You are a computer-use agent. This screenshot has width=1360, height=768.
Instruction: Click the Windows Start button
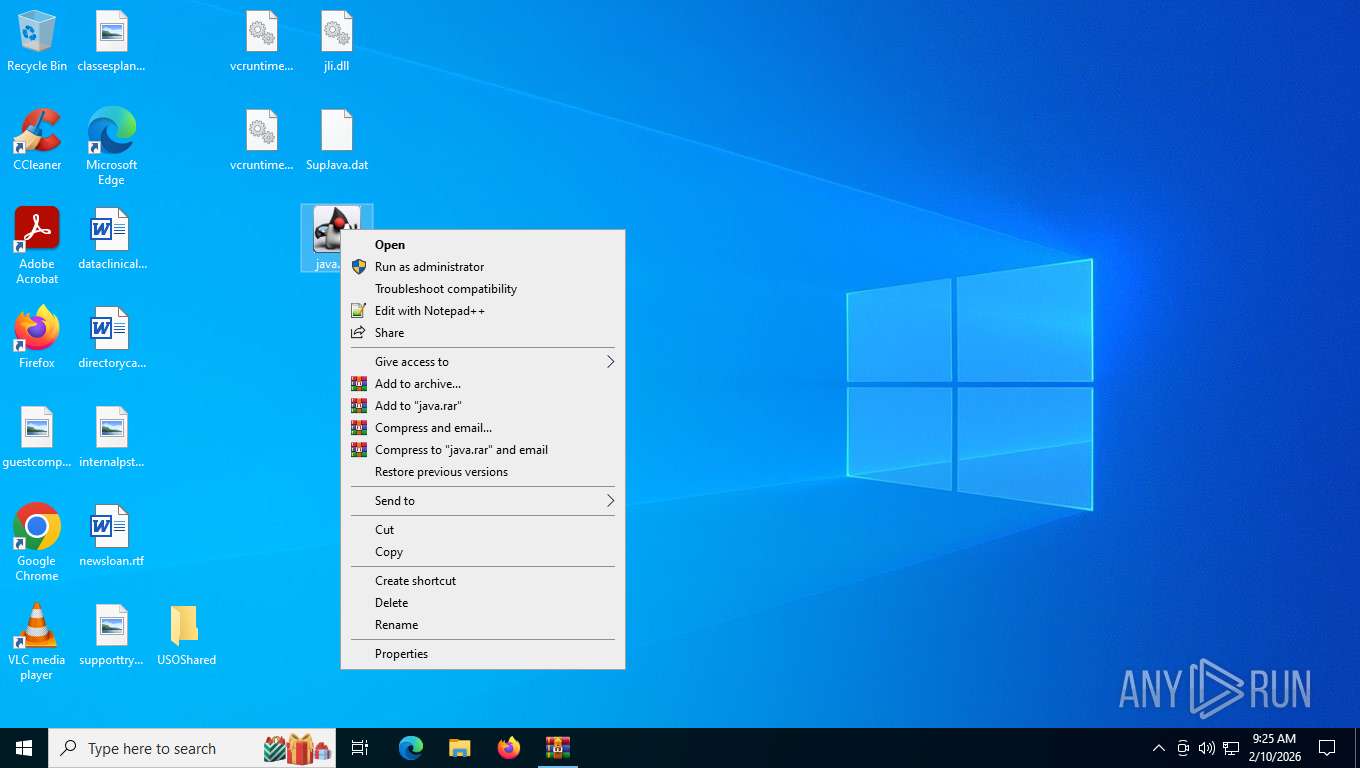point(24,748)
